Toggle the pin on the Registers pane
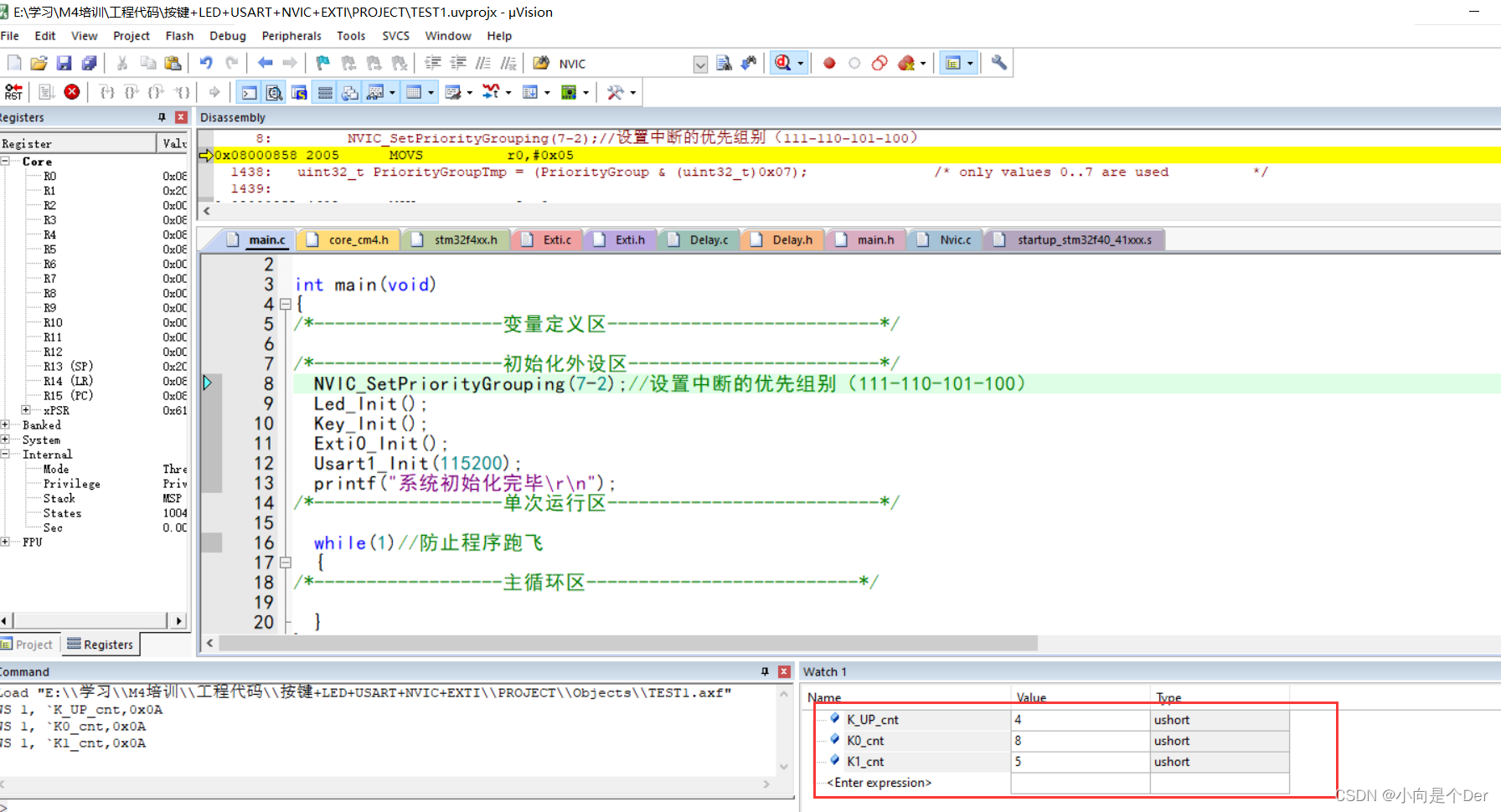The width and height of the screenshot is (1501, 812). coord(162,117)
